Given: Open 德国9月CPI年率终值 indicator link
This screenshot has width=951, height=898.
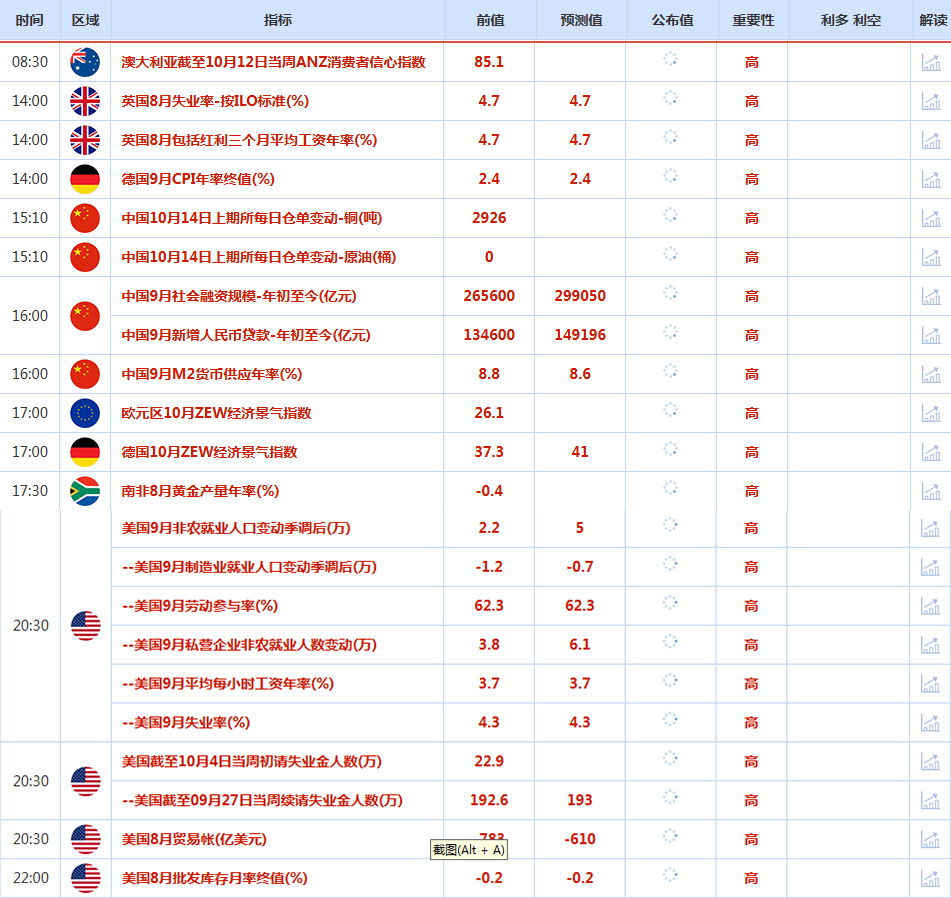Looking at the screenshot, I should (x=198, y=179).
